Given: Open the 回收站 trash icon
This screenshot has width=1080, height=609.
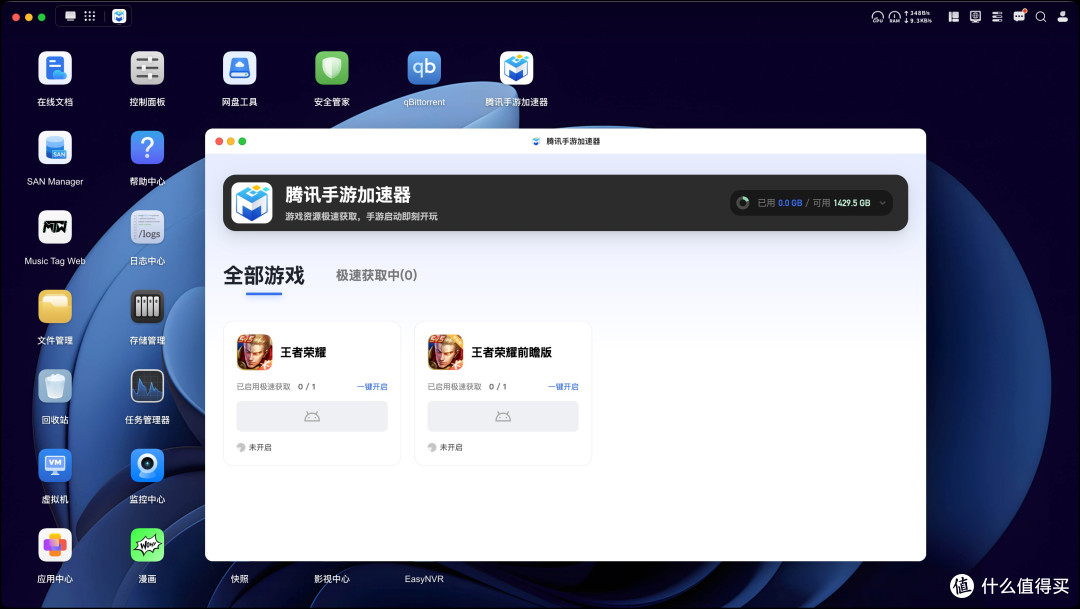Looking at the screenshot, I should click(55, 386).
